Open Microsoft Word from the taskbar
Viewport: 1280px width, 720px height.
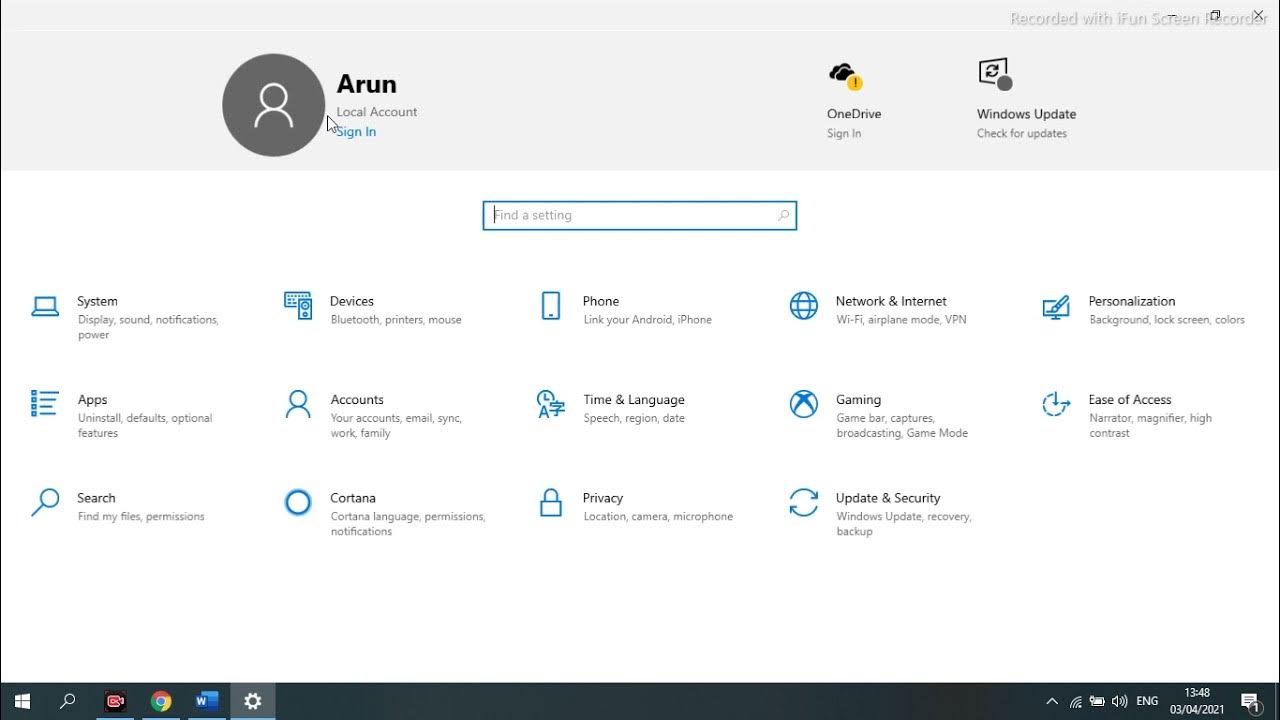coord(207,702)
